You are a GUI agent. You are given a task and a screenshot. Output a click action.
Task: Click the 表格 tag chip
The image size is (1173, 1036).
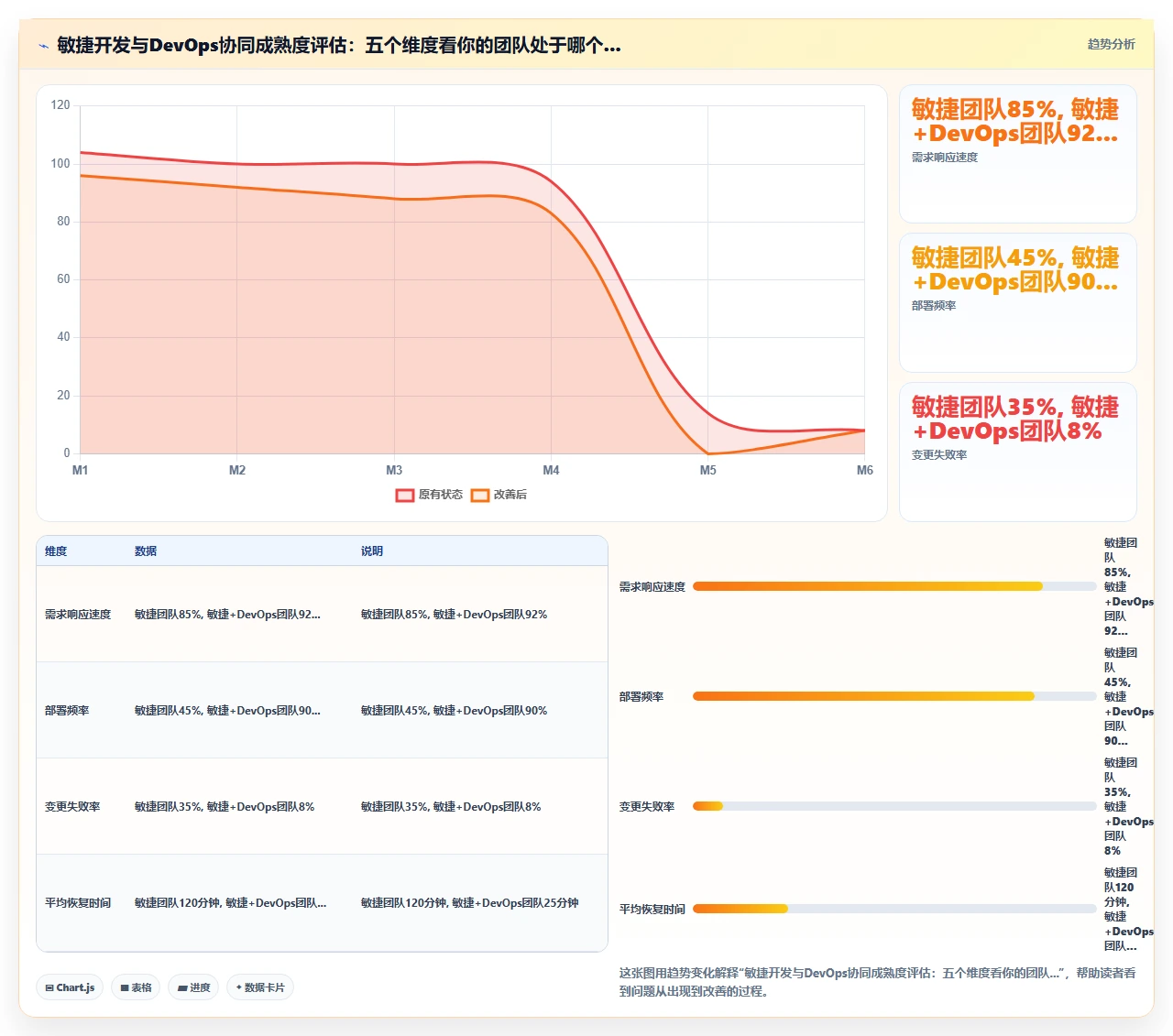point(136,987)
